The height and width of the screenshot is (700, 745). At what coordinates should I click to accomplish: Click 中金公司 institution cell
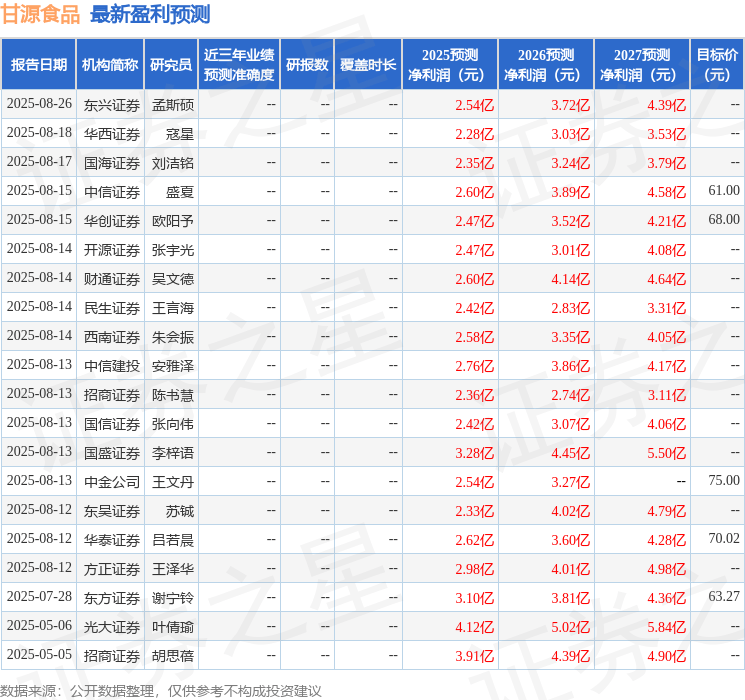pos(112,482)
